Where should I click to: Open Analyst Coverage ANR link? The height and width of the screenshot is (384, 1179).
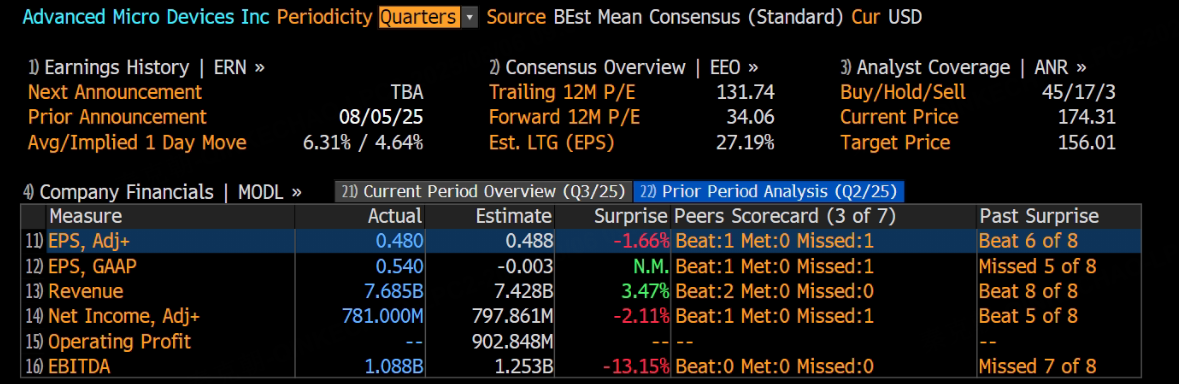click(x=963, y=68)
